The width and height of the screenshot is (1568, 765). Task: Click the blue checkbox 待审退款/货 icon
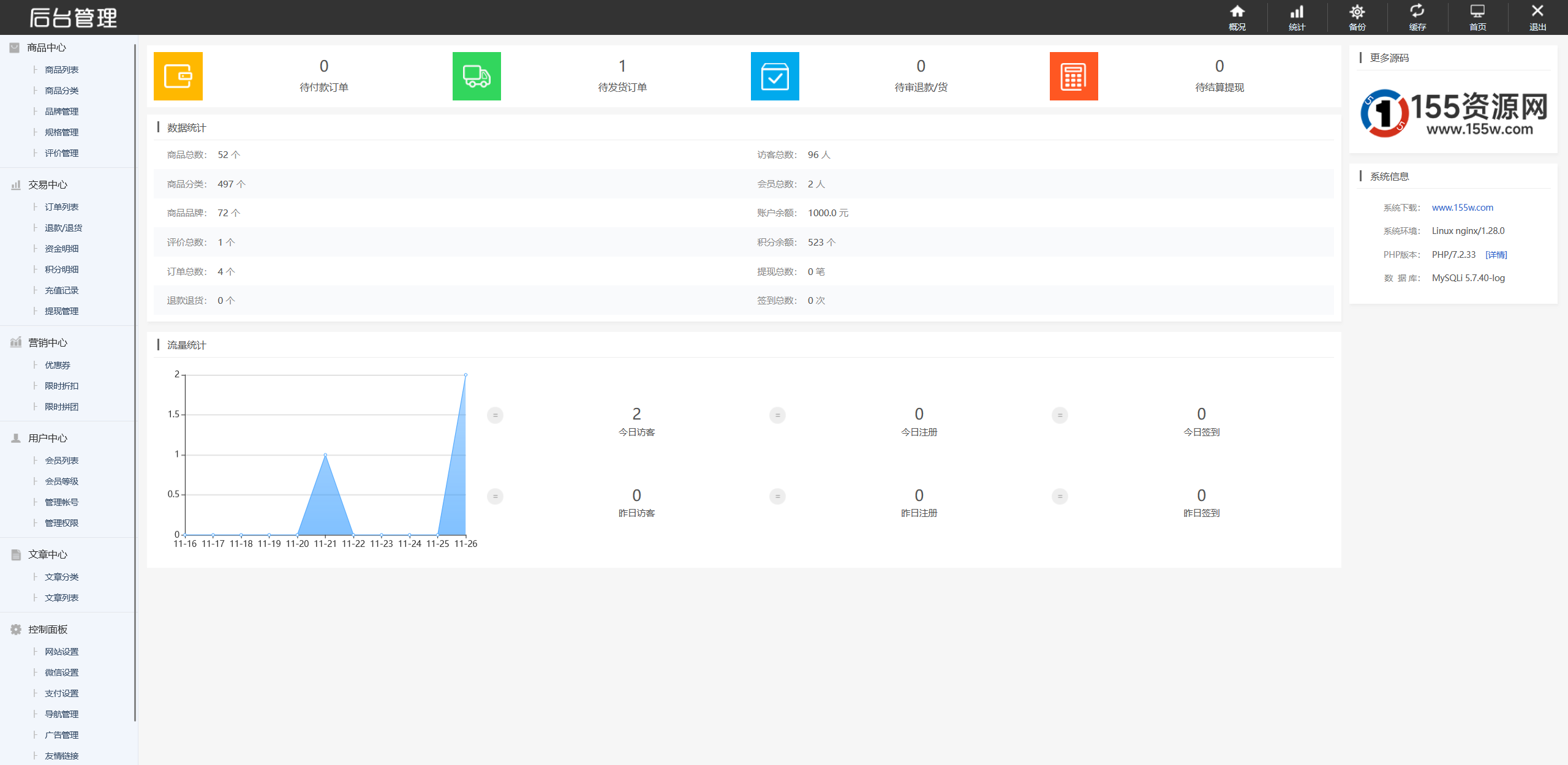click(x=775, y=77)
